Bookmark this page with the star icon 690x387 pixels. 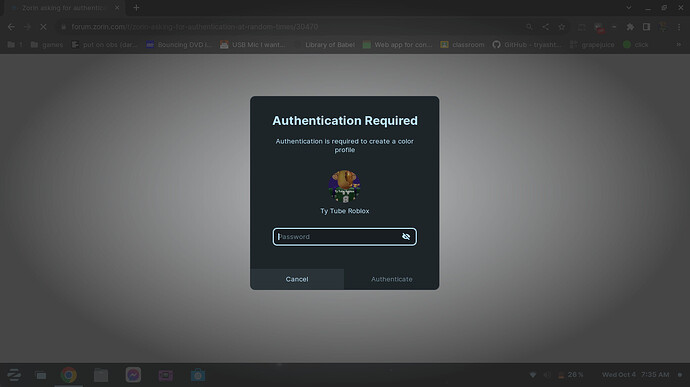click(x=562, y=27)
